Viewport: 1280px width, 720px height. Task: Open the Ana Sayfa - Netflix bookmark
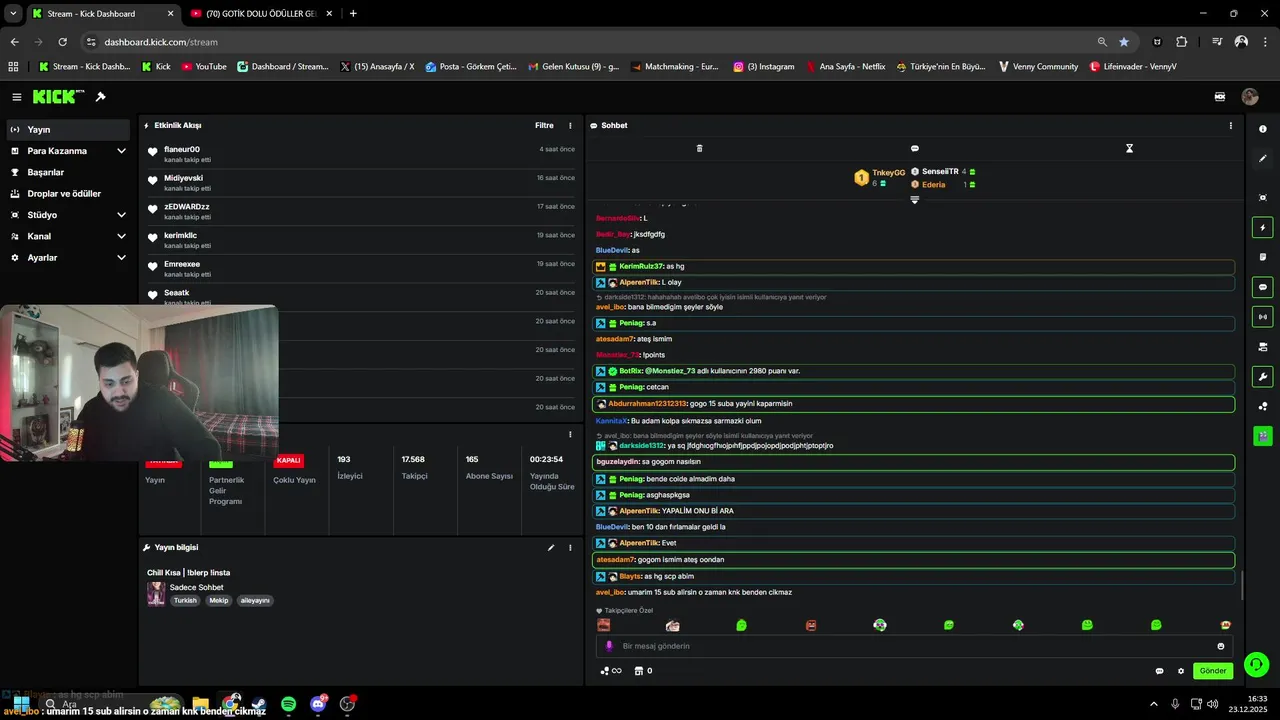pos(845,67)
